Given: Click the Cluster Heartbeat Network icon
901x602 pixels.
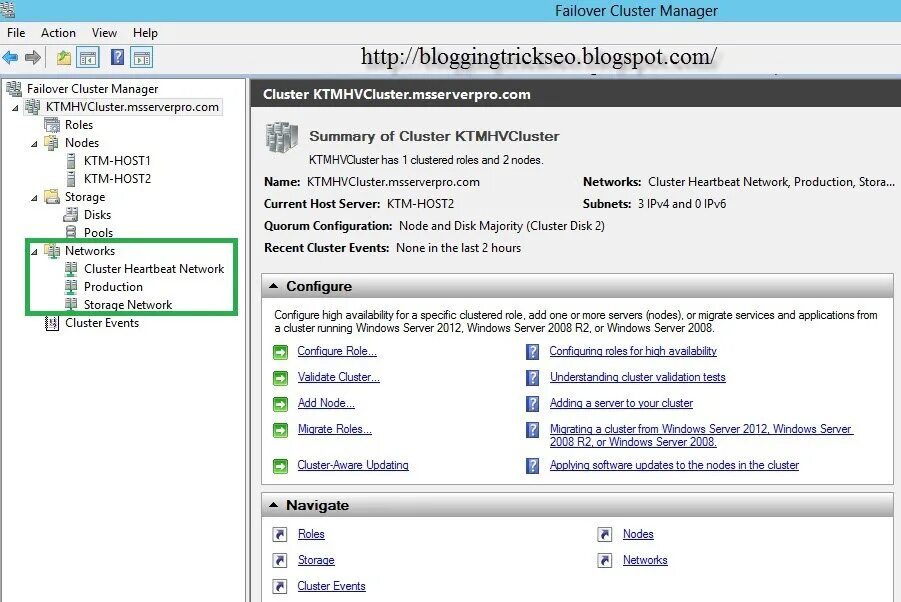Looking at the screenshot, I should click(x=71, y=269).
